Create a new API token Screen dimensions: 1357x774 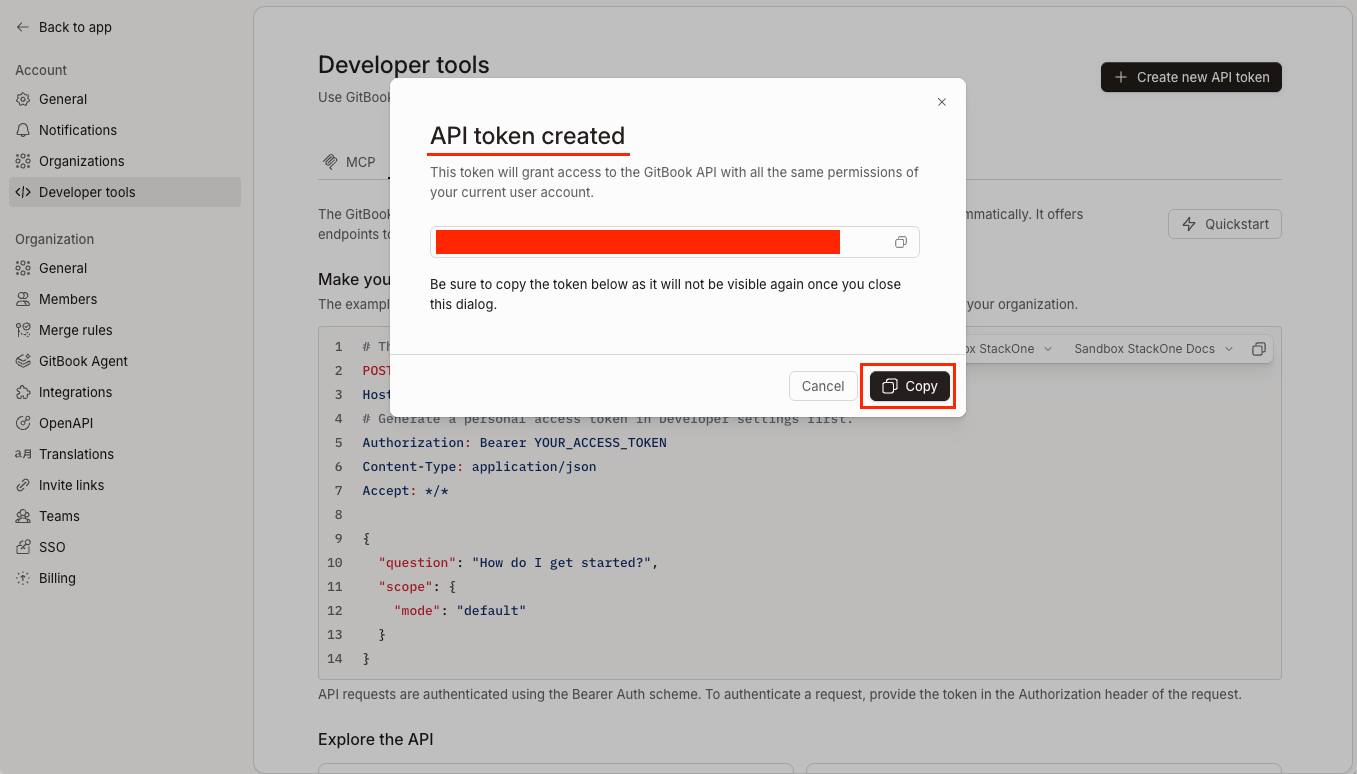coord(1191,77)
